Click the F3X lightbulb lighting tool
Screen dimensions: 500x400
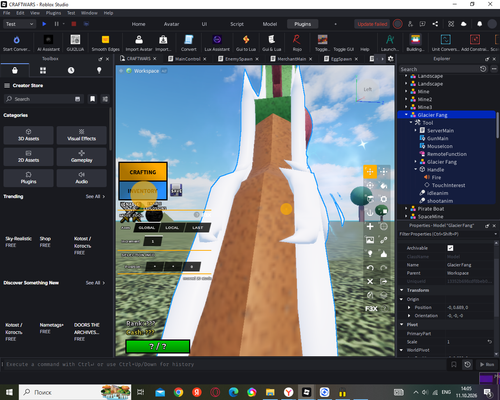[x=370, y=254]
